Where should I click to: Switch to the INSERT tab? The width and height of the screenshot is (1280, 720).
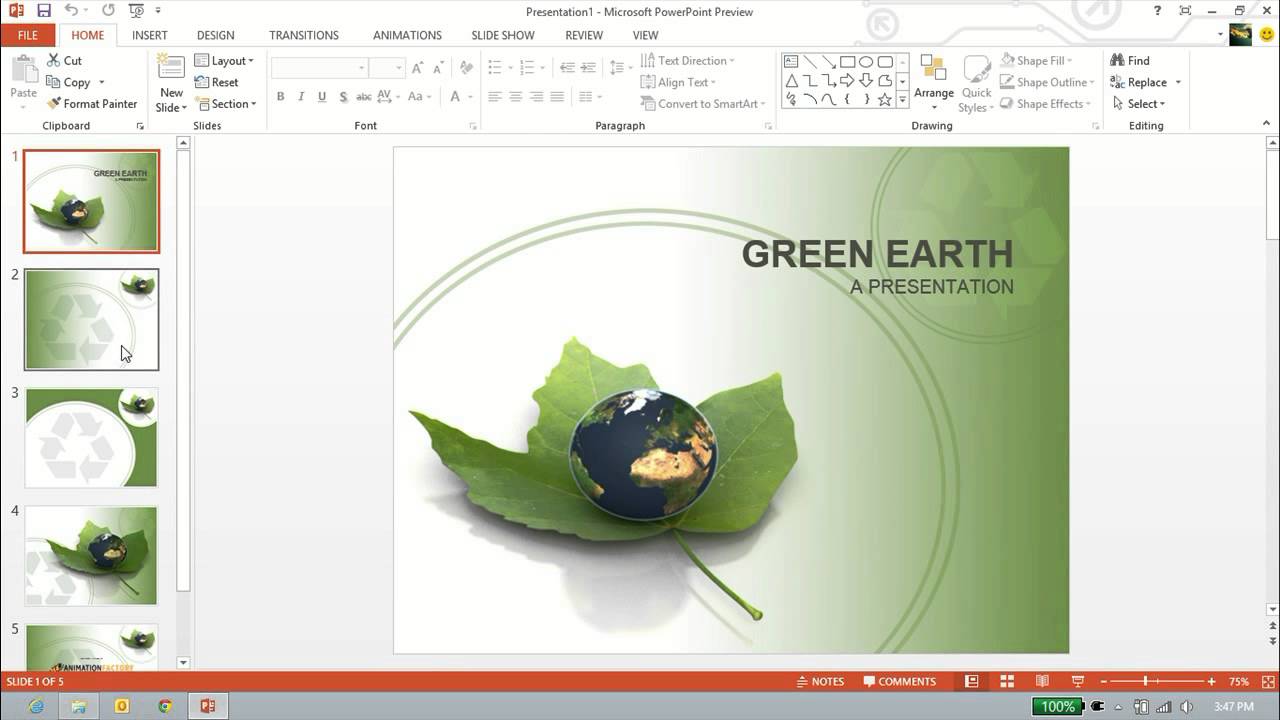pos(150,35)
